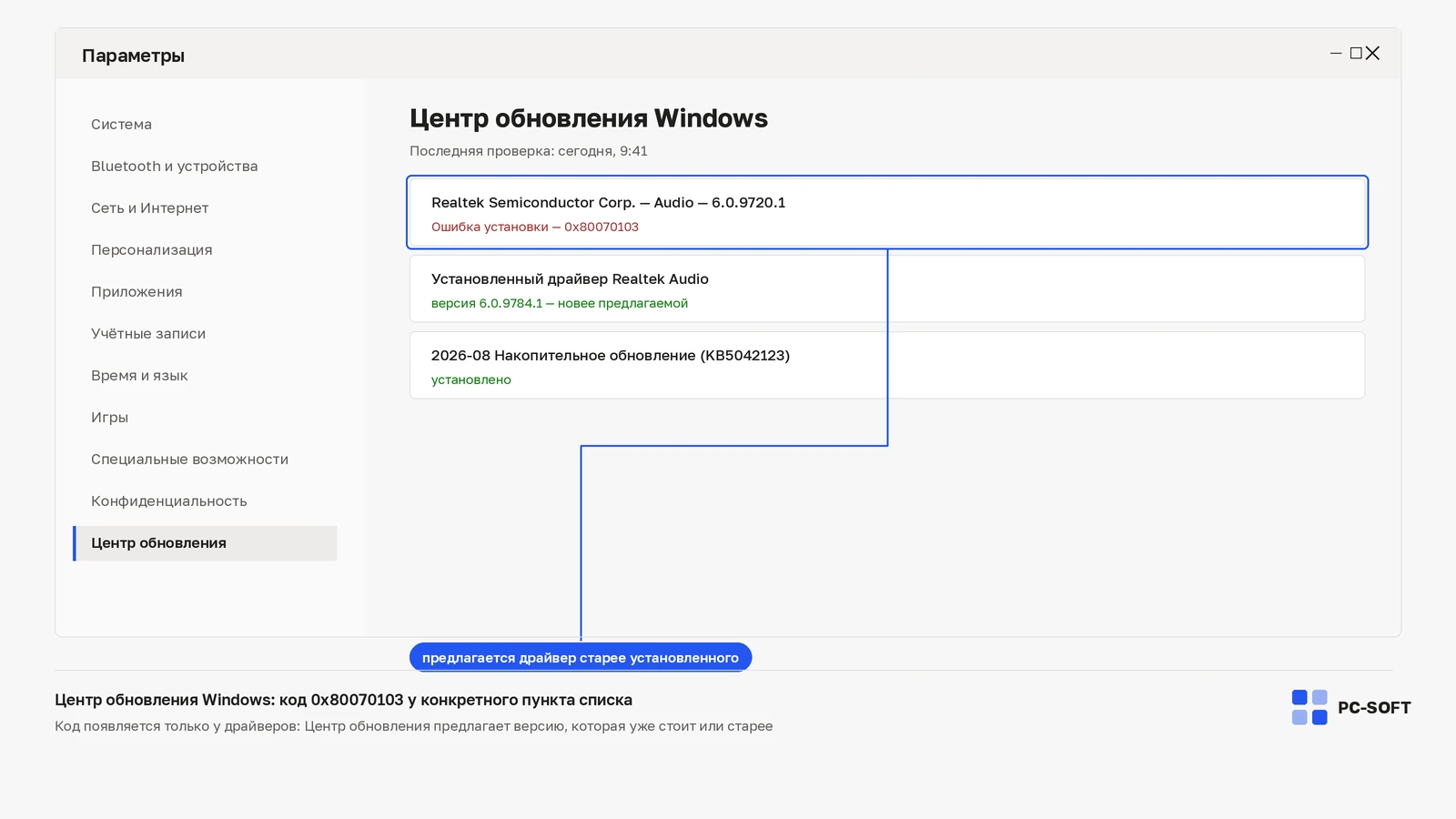The image size is (1456, 819).
Task: Click the Центр обновления Windows heading
Action: 589,118
